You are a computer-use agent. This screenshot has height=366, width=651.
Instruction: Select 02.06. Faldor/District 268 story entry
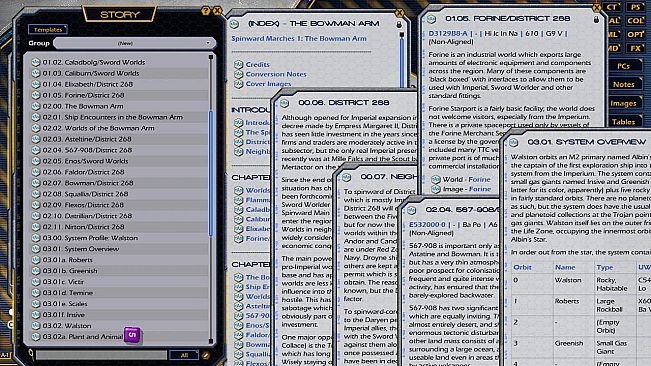pyautogui.click(x=120, y=172)
